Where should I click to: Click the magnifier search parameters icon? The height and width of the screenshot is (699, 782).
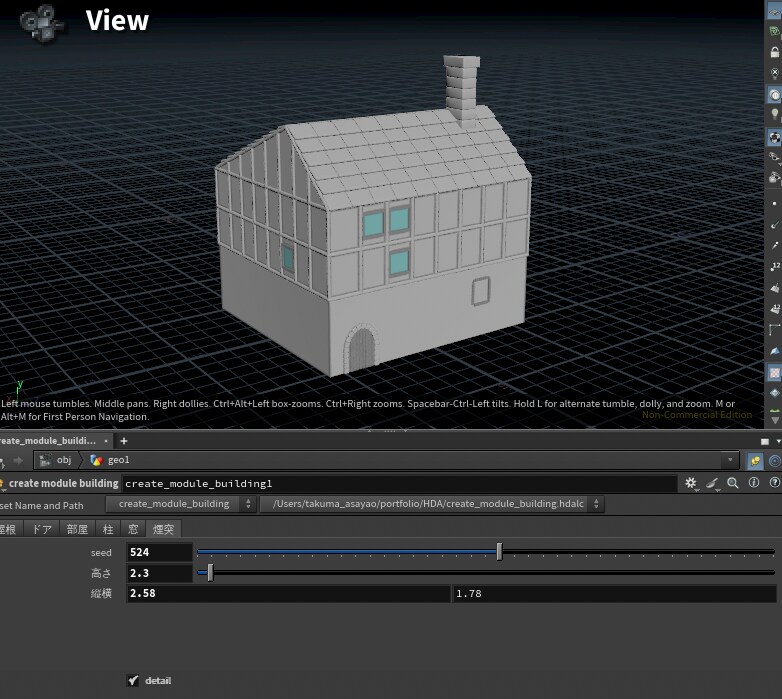tap(733, 483)
